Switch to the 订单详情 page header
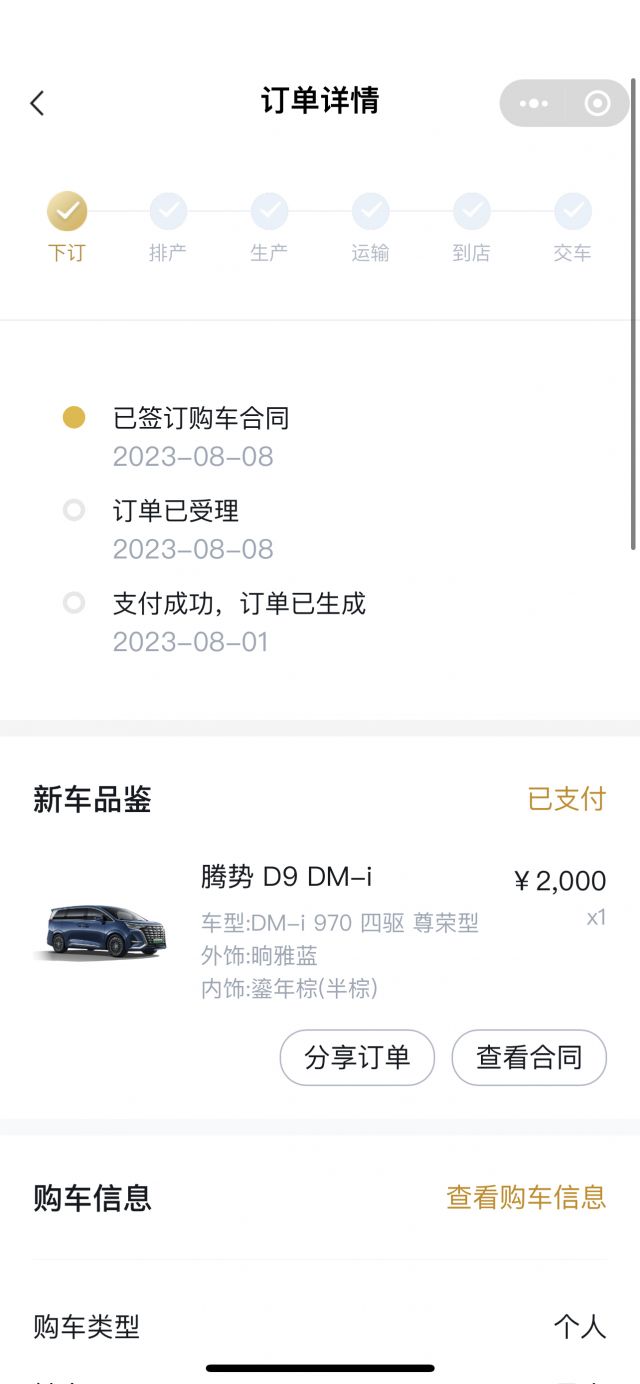The width and height of the screenshot is (640, 1384). 319,103
